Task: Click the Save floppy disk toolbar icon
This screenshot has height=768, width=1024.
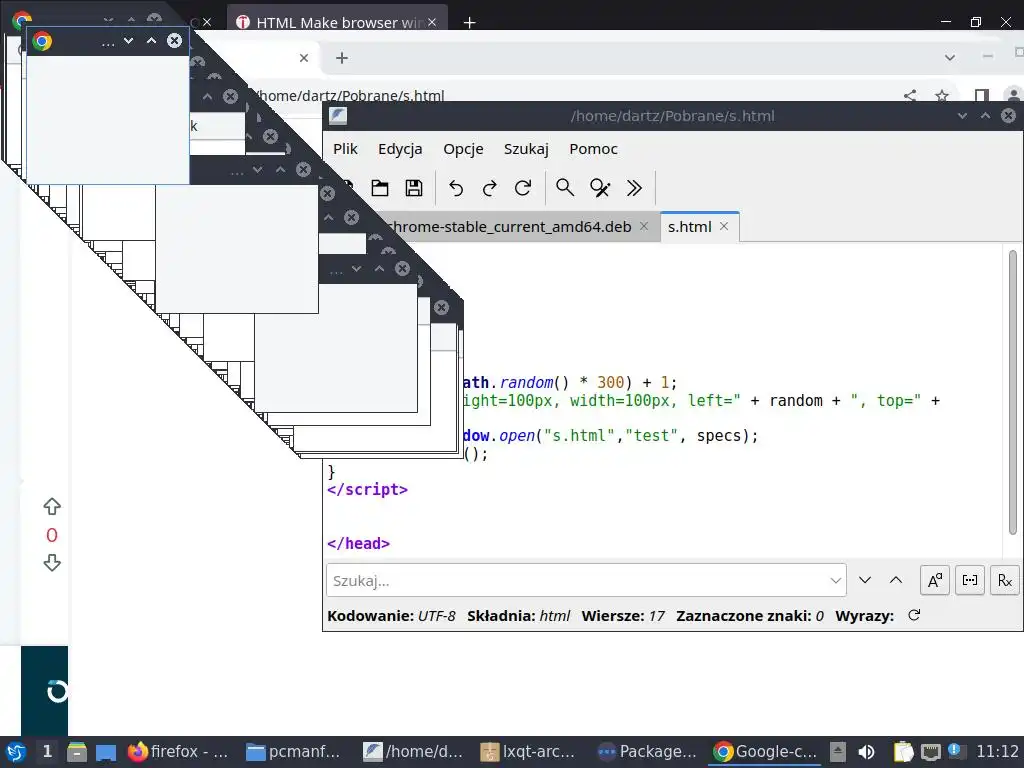Action: point(414,188)
